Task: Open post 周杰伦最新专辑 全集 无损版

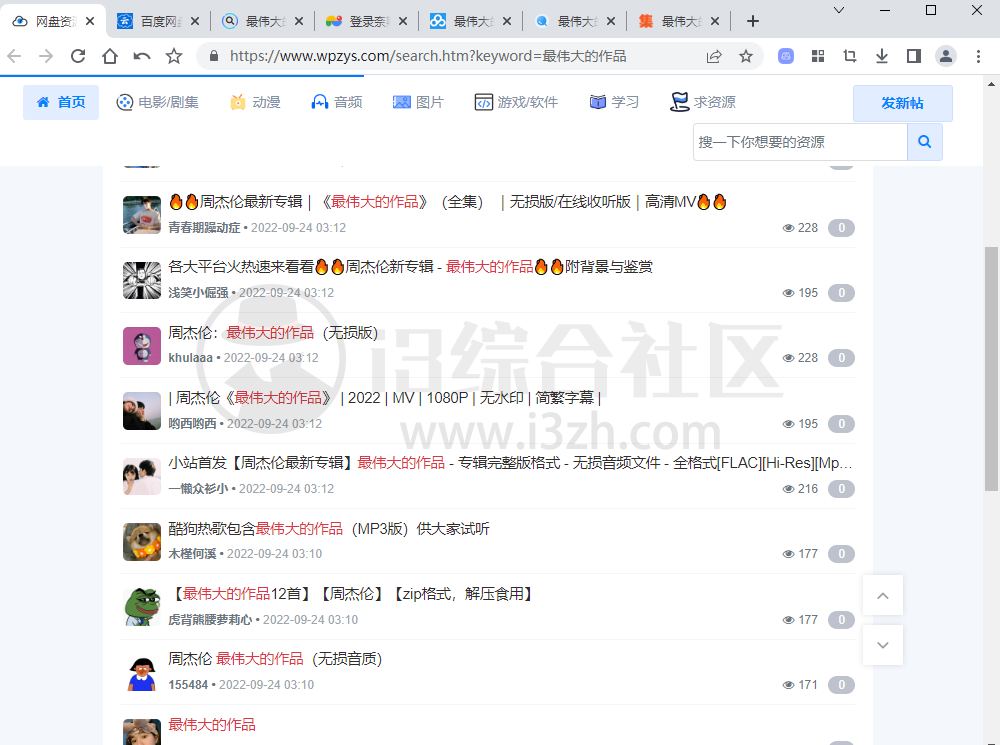Action: pos(448,202)
